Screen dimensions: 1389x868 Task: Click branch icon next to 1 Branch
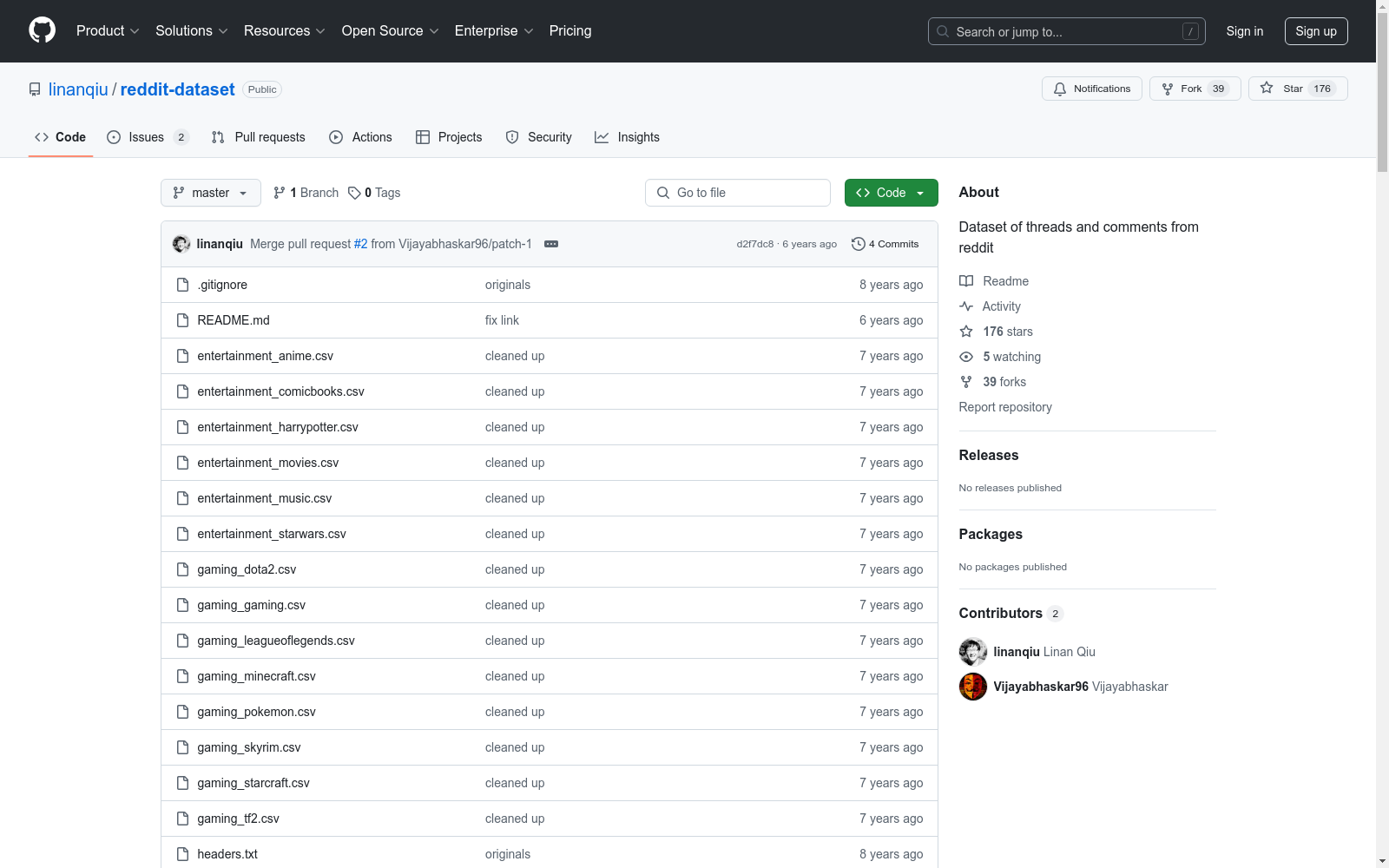[279, 193]
